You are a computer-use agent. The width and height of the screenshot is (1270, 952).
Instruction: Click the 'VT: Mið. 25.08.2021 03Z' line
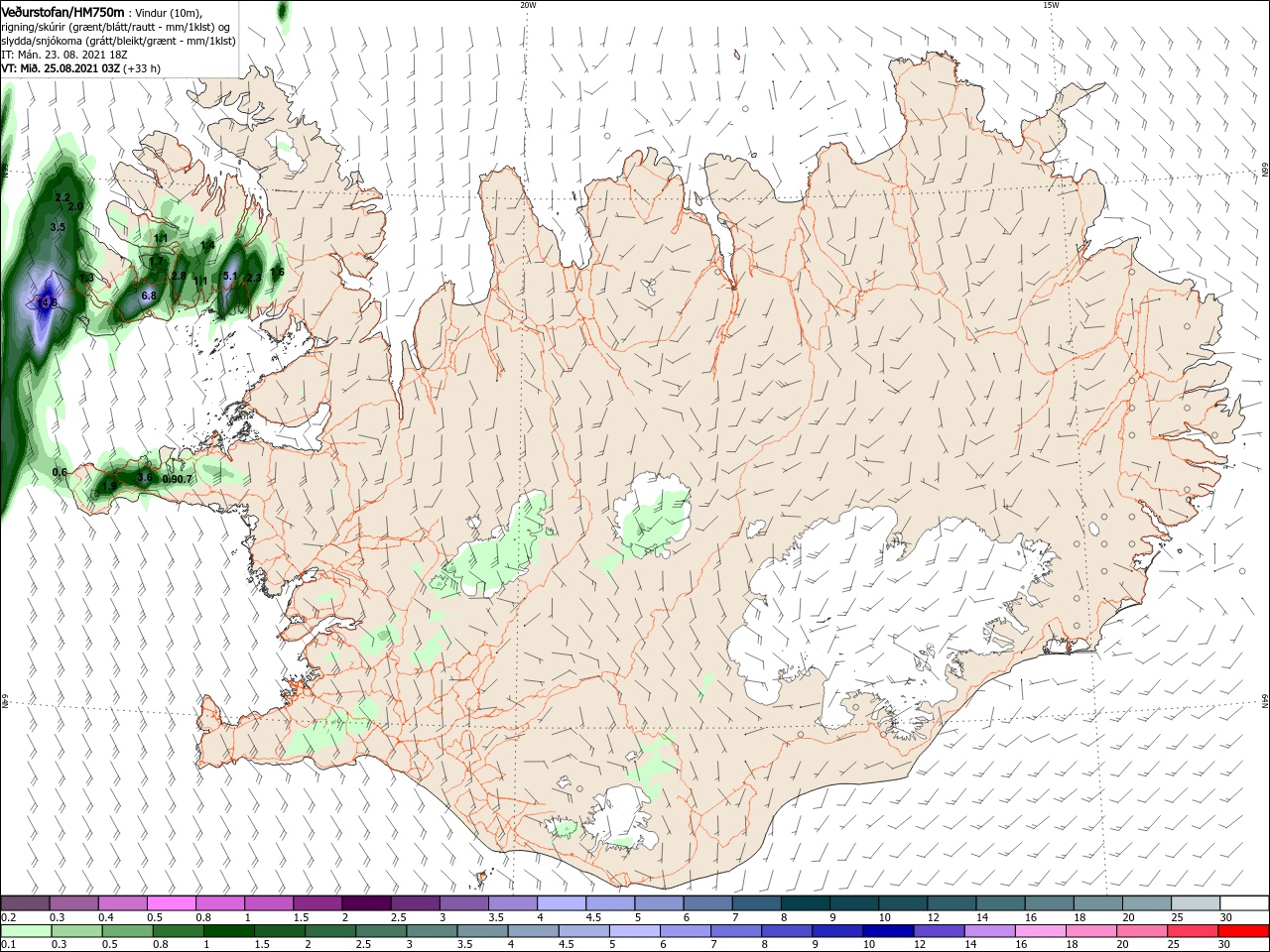(62, 68)
